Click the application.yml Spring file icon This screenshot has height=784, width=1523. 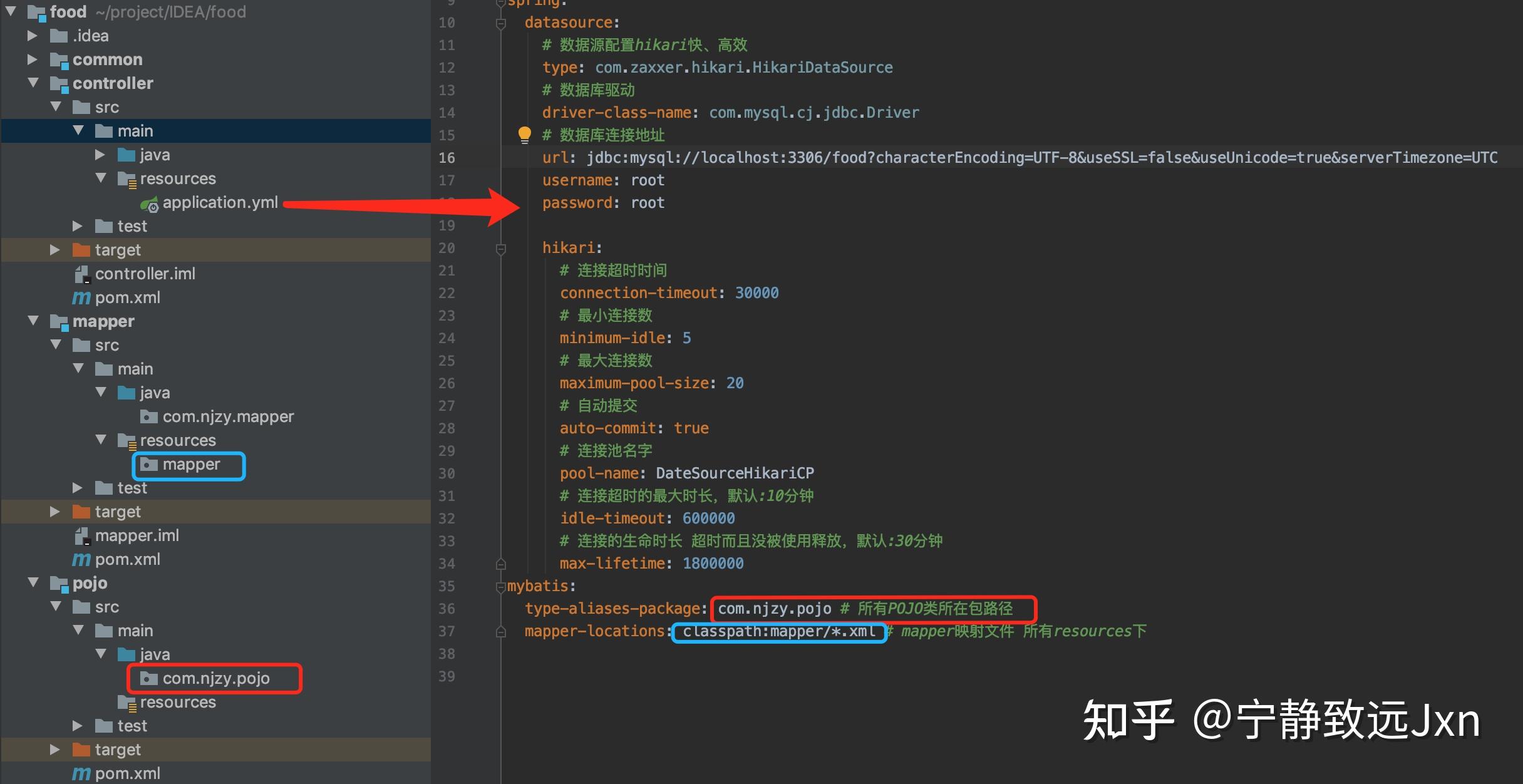click(x=149, y=204)
